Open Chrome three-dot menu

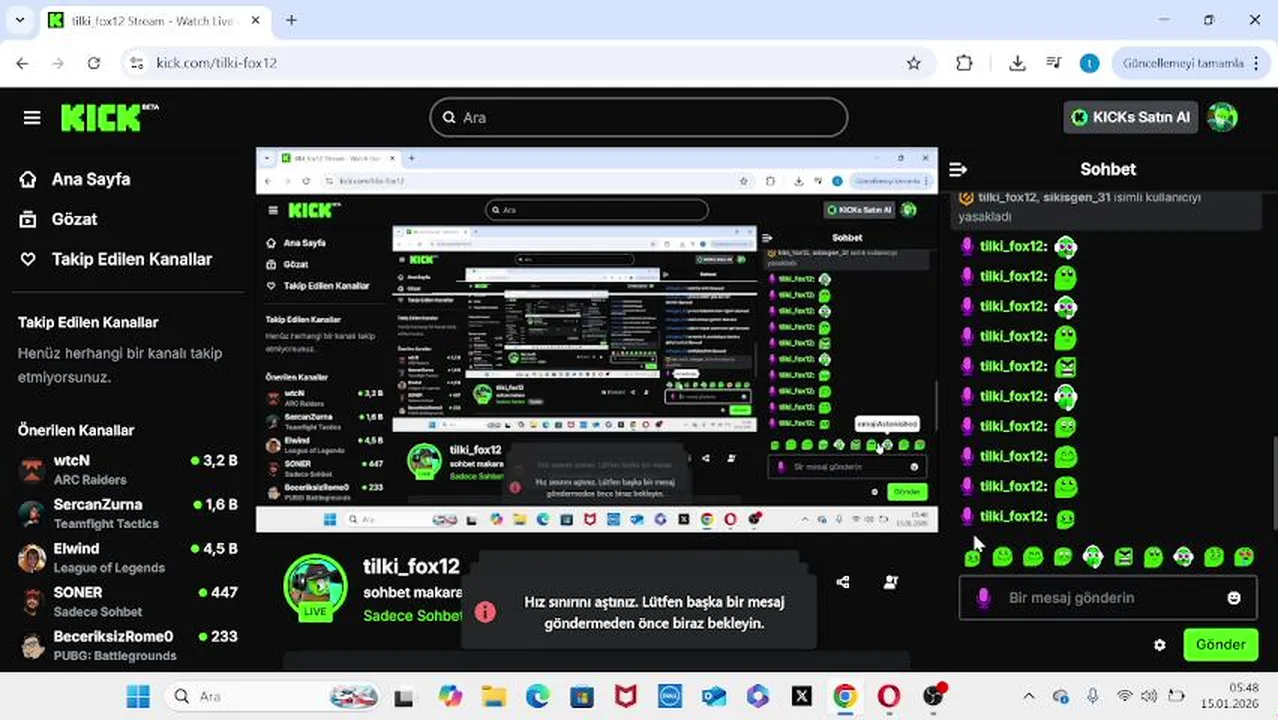pyautogui.click(x=1257, y=63)
